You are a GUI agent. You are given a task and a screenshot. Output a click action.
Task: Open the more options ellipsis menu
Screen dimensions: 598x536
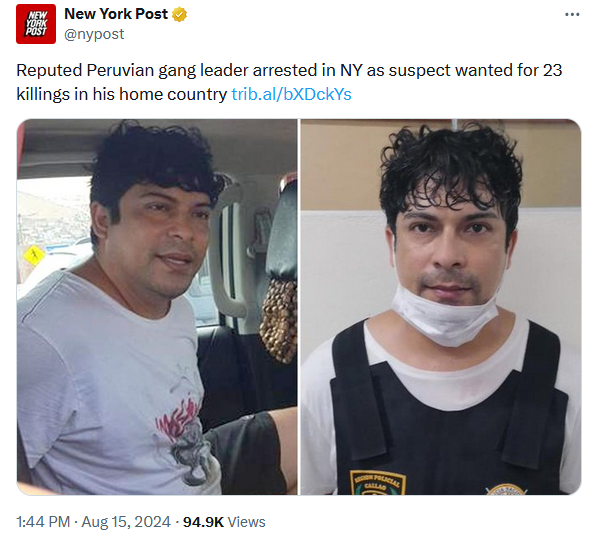click(x=572, y=14)
